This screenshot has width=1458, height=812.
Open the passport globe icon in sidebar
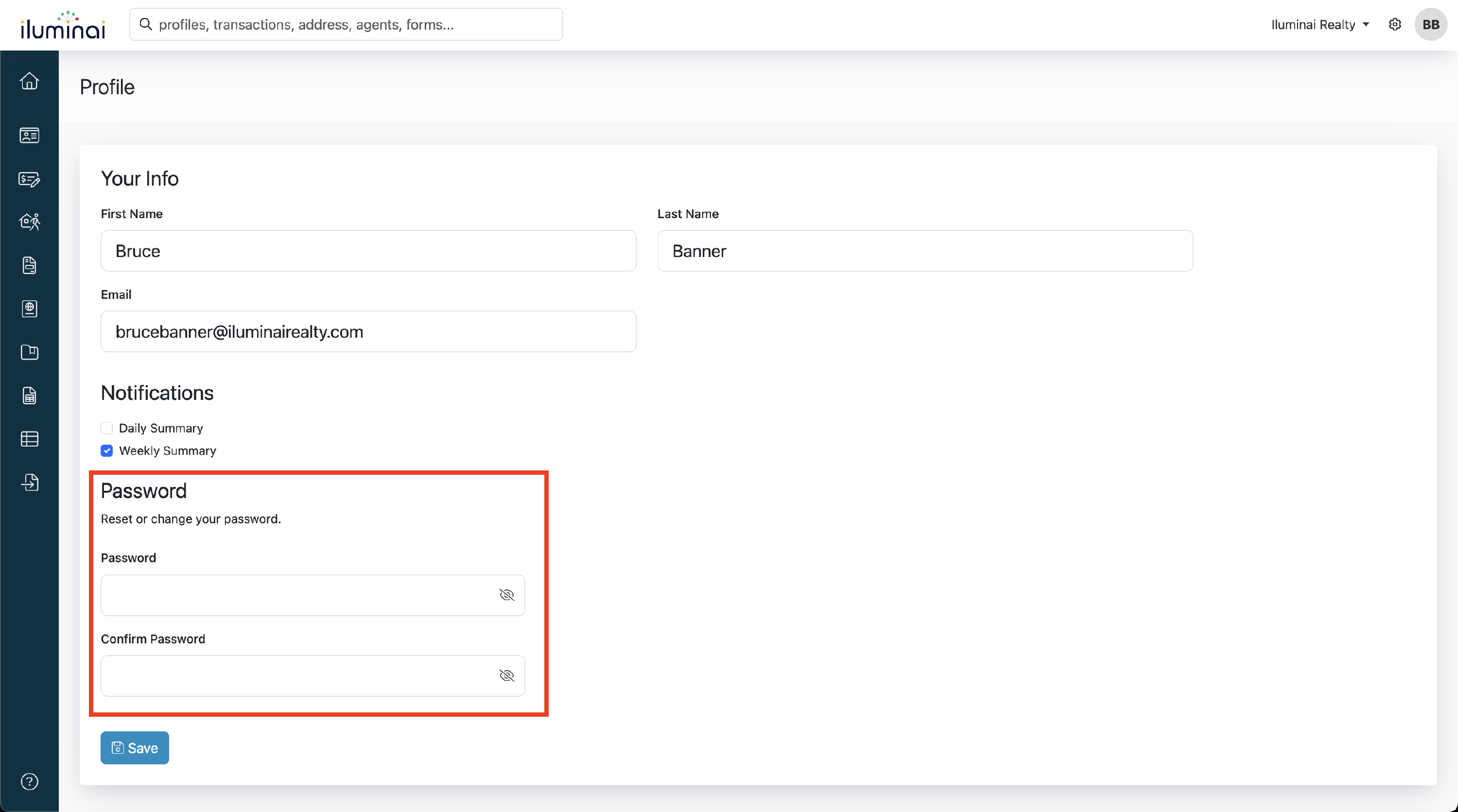pyautogui.click(x=30, y=309)
